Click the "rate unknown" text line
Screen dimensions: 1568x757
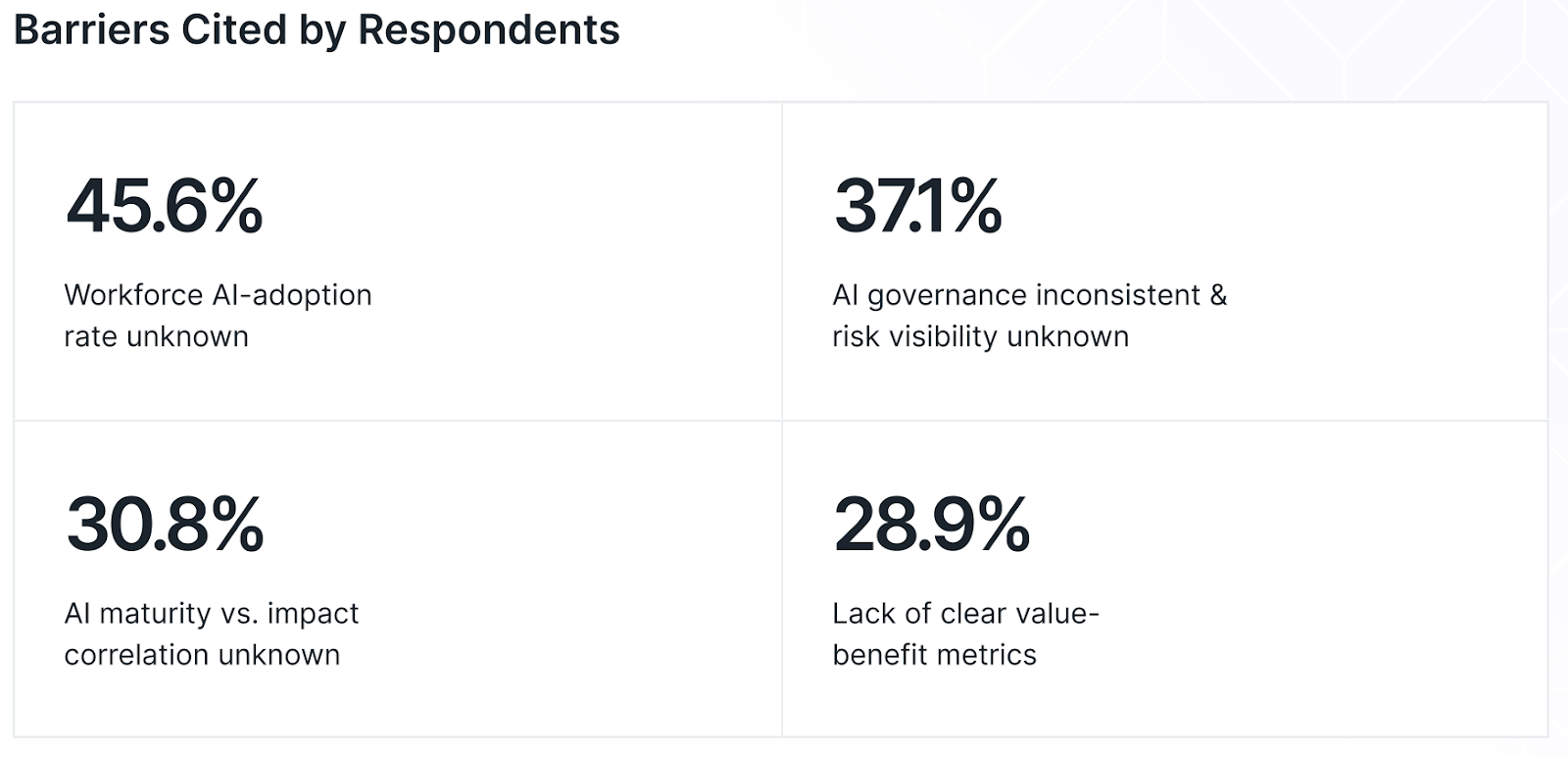(x=156, y=336)
